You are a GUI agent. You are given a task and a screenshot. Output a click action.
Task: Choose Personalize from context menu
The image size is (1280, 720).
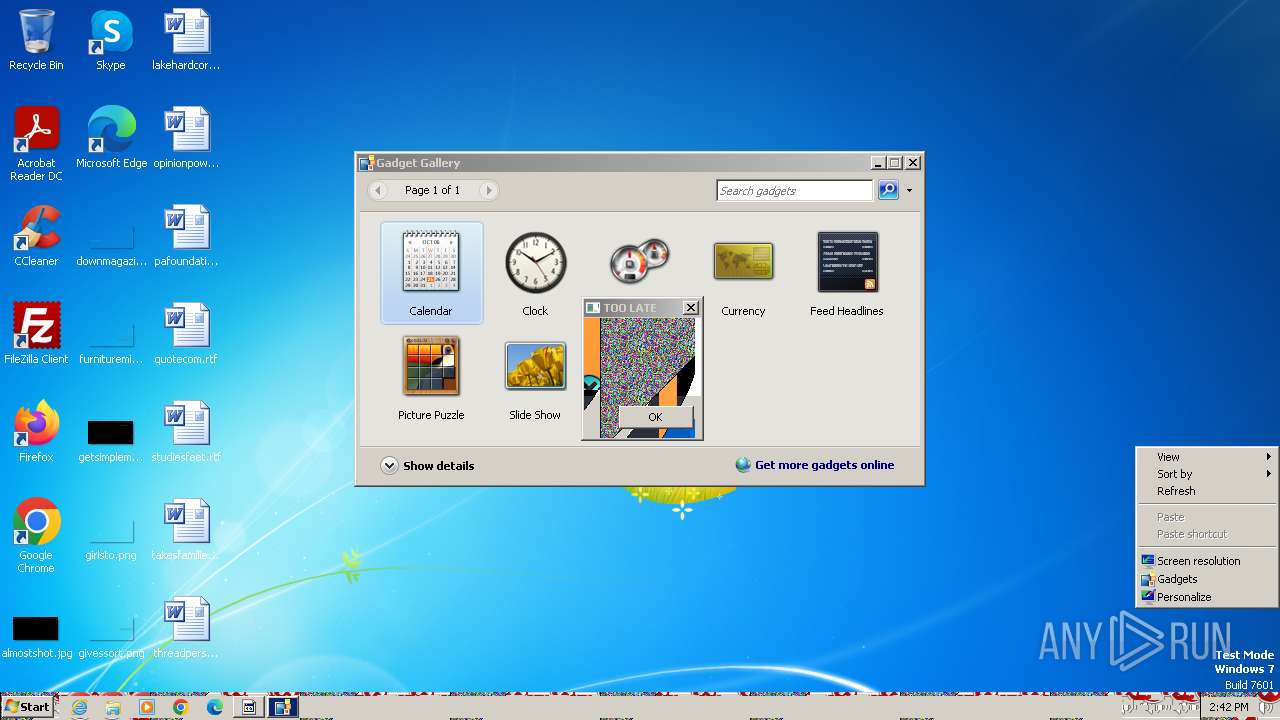tap(1207, 597)
